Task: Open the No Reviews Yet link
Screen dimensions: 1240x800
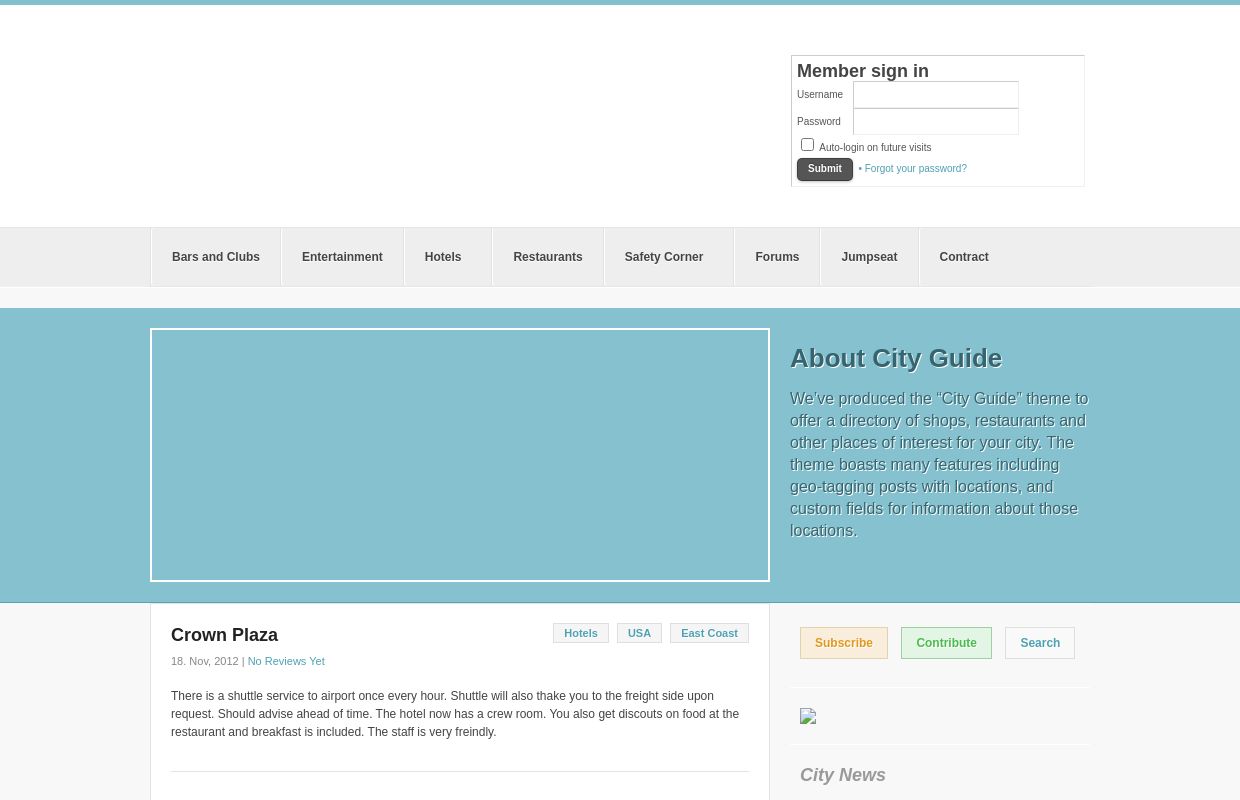Action: click(286, 661)
